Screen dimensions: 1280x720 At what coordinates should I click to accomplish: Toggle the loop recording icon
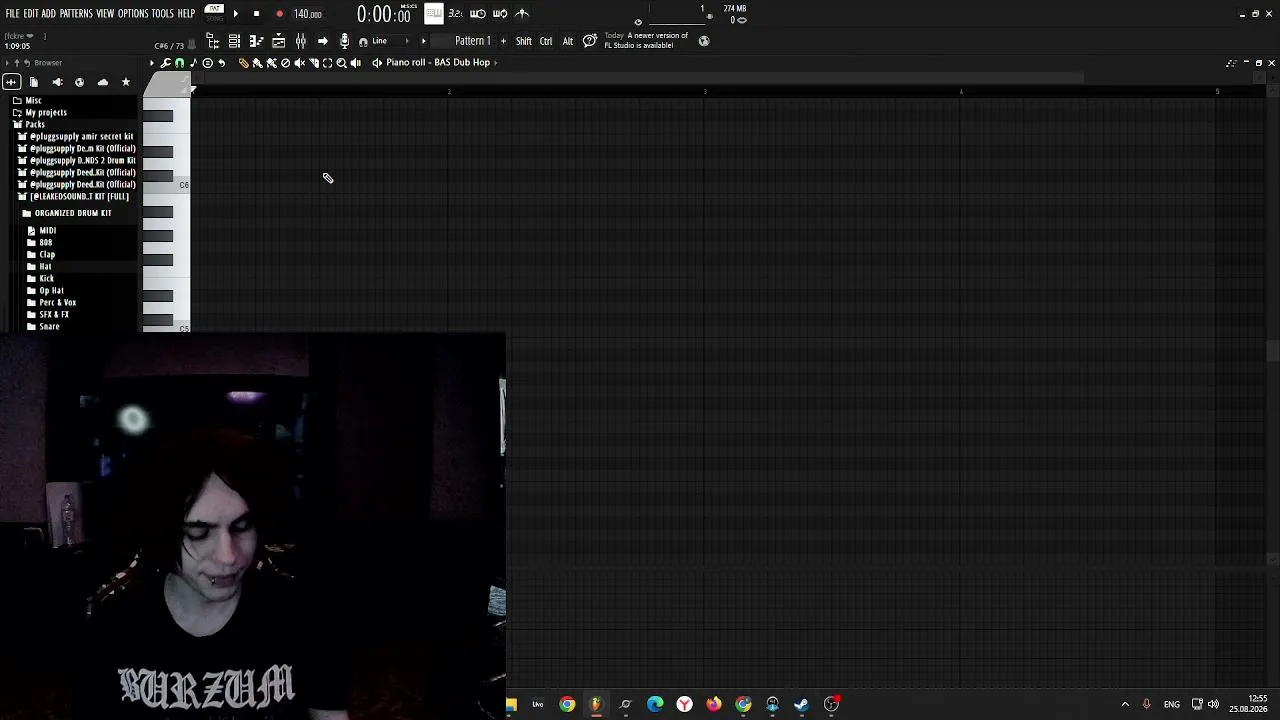pos(500,14)
